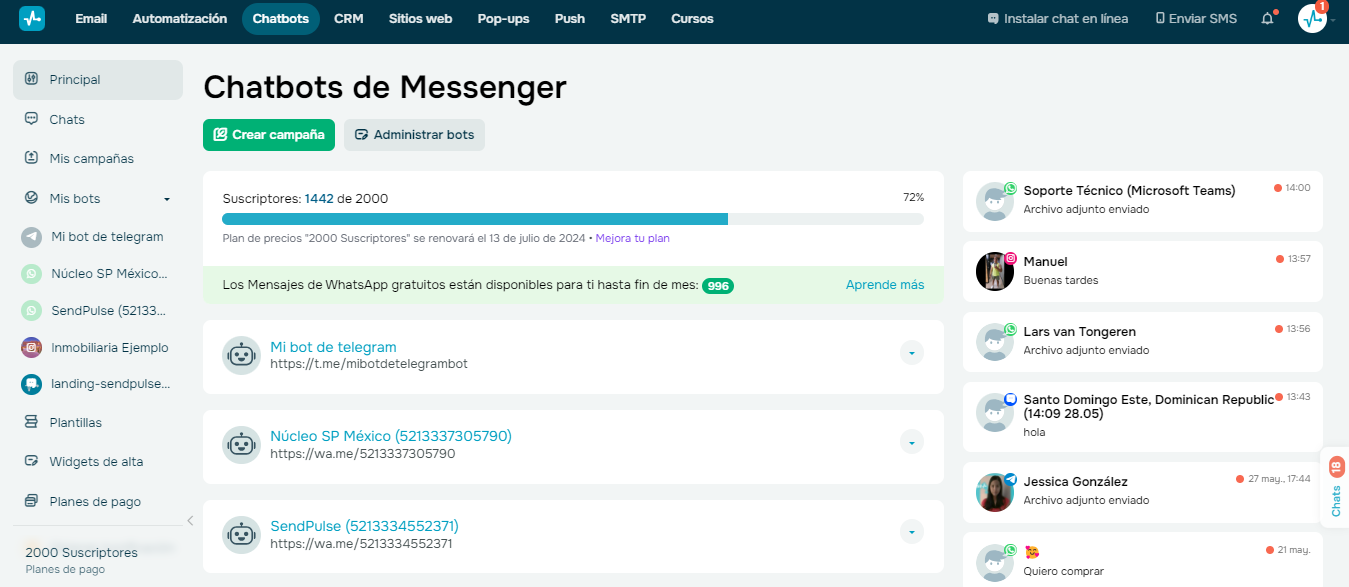Click the WhatsApp icon beside SendPulse (52133...
1349x587 pixels.
tap(32, 311)
